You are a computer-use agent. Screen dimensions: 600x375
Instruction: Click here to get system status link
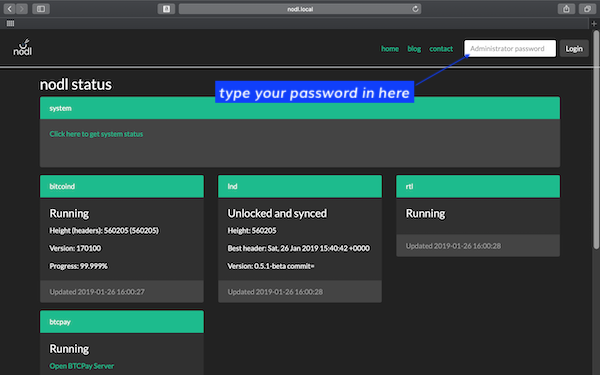tap(96, 134)
